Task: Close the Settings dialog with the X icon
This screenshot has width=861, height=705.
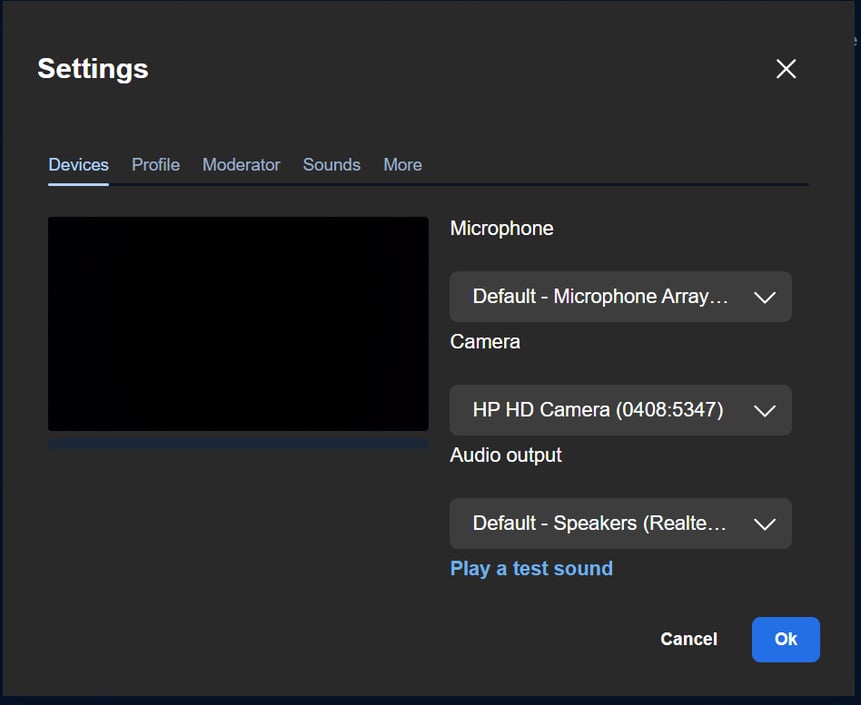Action: 786,69
